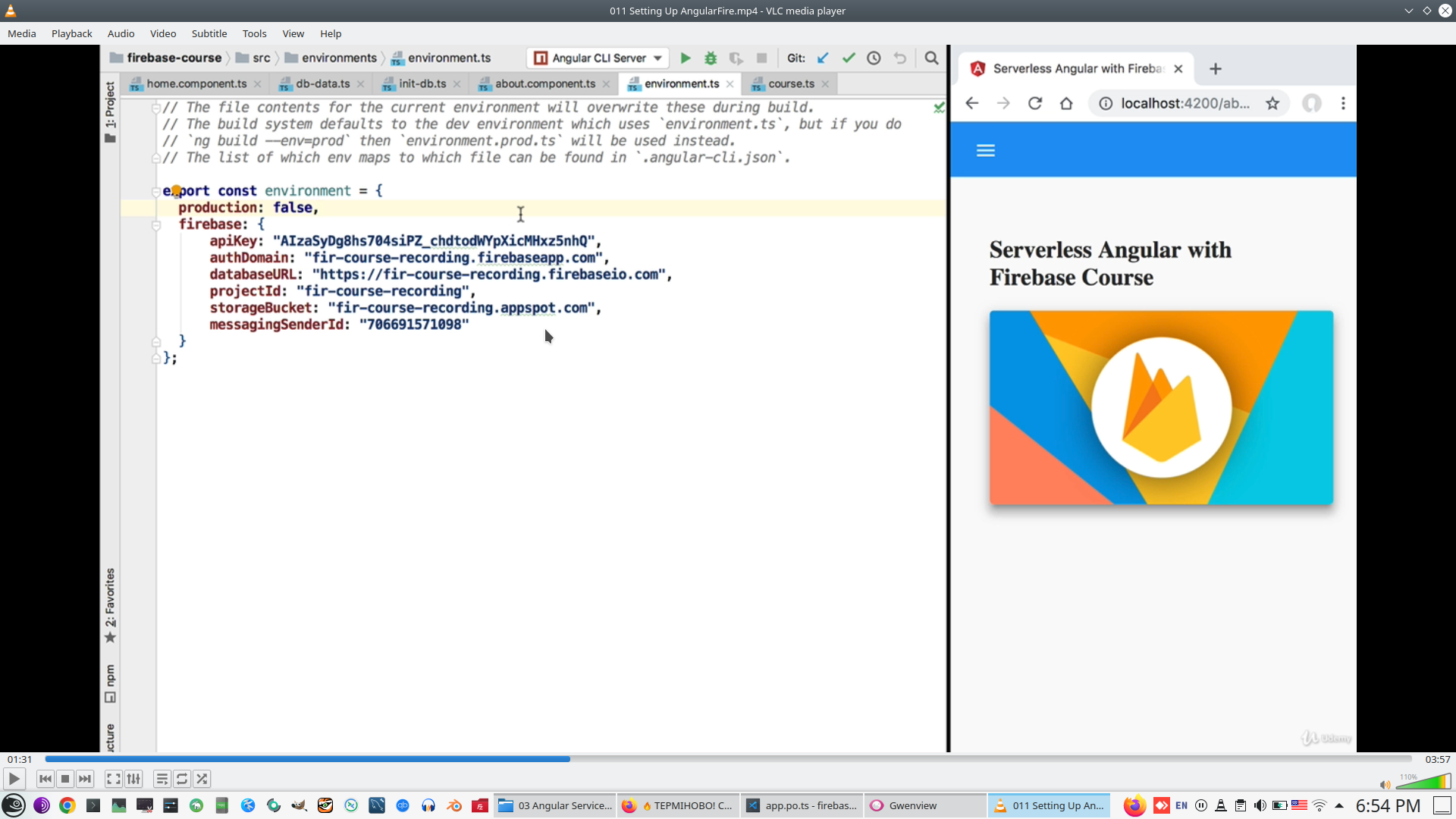This screenshot has height=819, width=1456.
Task: Click the seek bar timeline
Action: [x=728, y=759]
